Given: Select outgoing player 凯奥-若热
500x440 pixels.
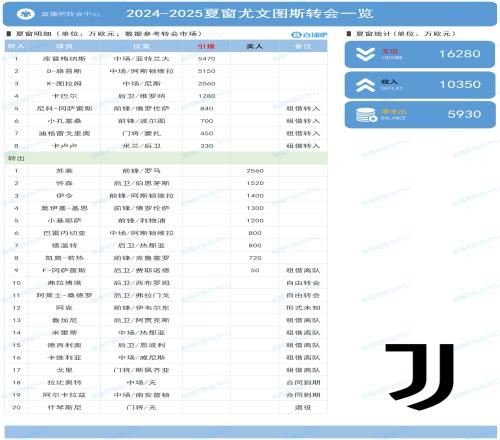Looking at the screenshot, I should point(64,258).
